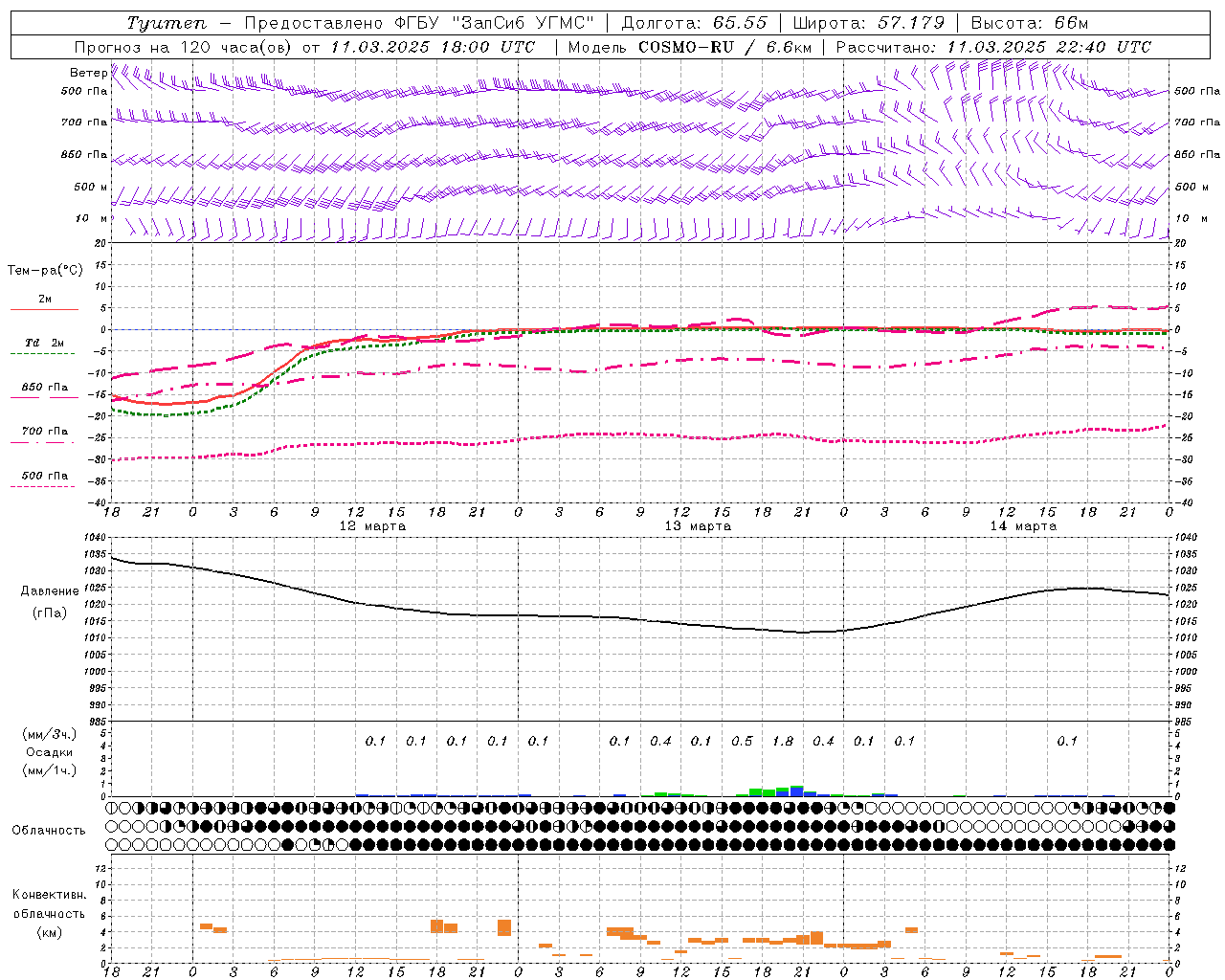Click the 0.5 precipitation value
Image resolution: width=1225 pixels, height=980 pixels.
point(742,741)
